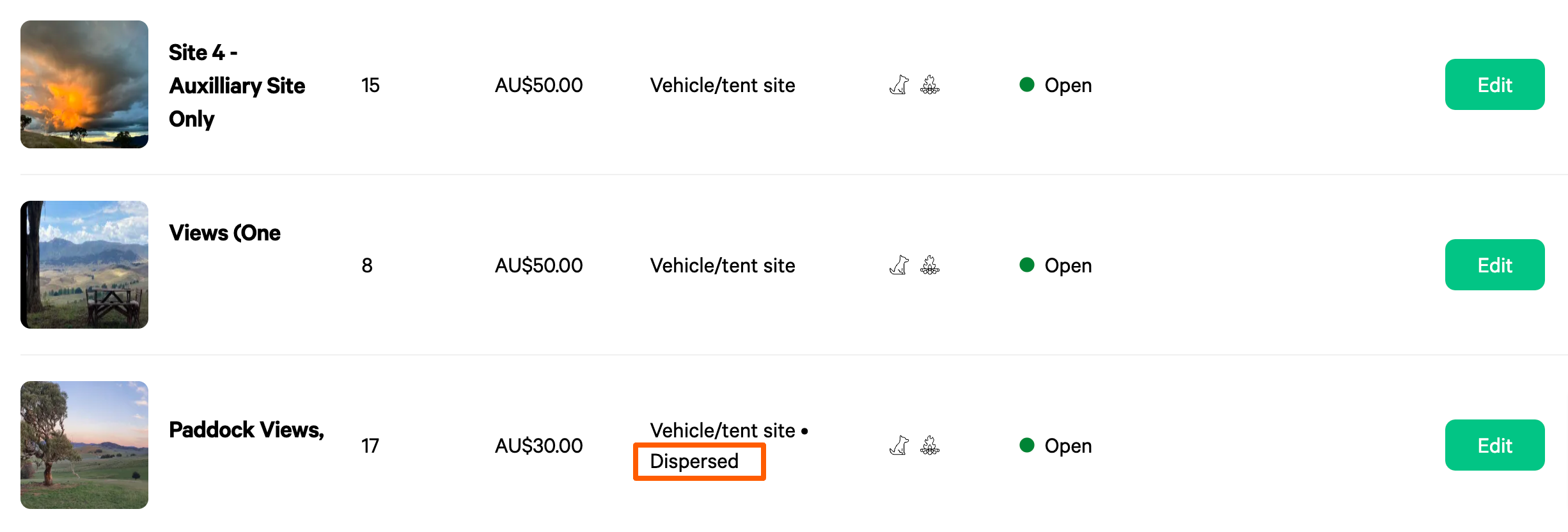Click the AU$30.00 price for Paddock Views
1568x532 pixels.
pos(538,446)
